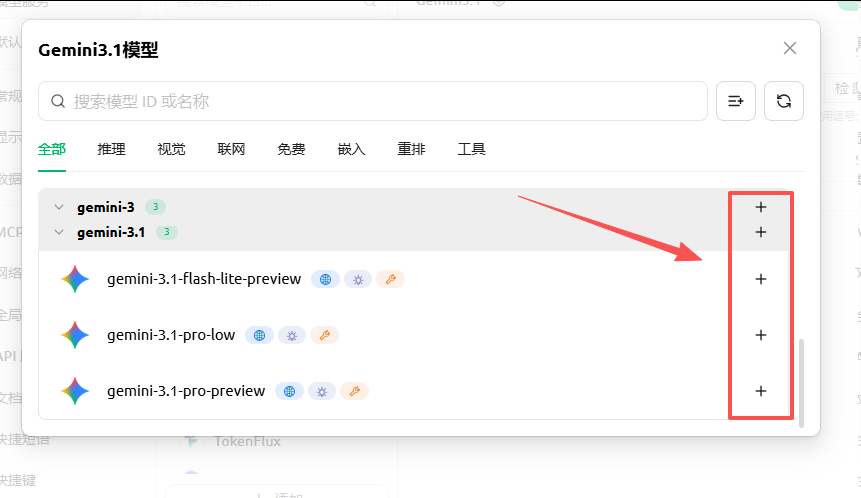Click the refresh model list icon
Screen dimensions: 861x498
[x=784, y=101]
